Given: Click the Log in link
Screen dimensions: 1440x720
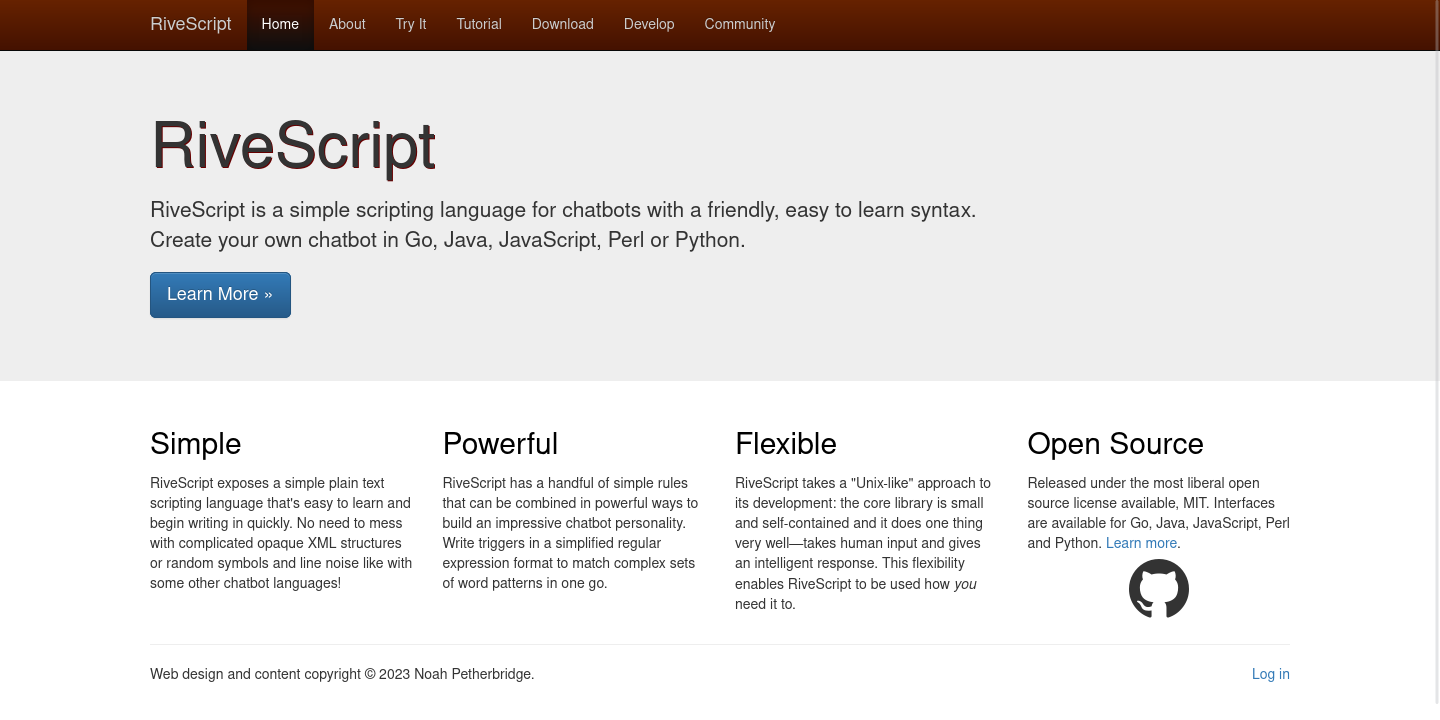Looking at the screenshot, I should [x=1270, y=674].
